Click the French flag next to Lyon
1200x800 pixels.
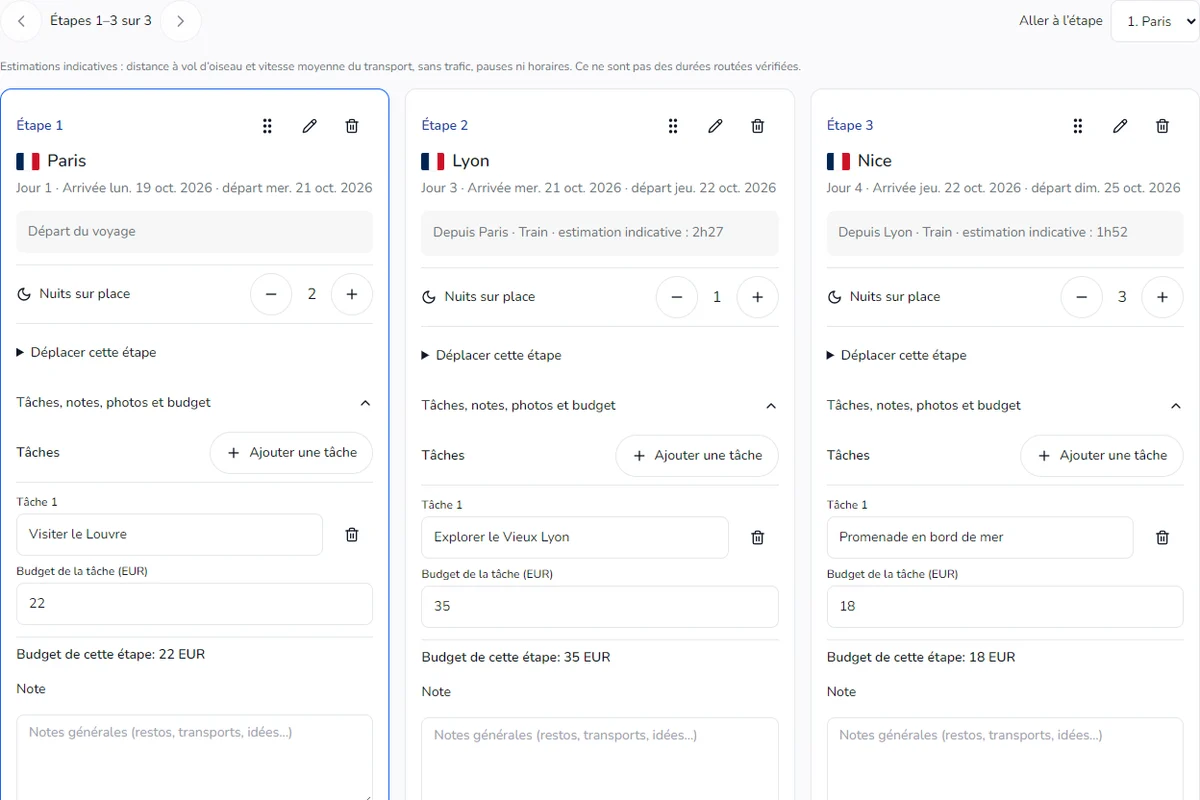click(433, 161)
